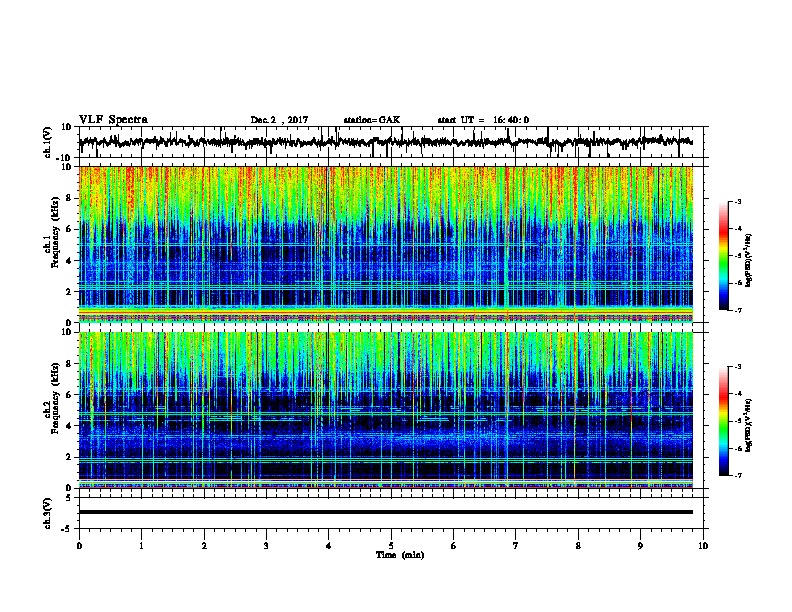792x612 pixels.
Task: Click the "ch.1(V)" waveform axis label
Action: 47,142
